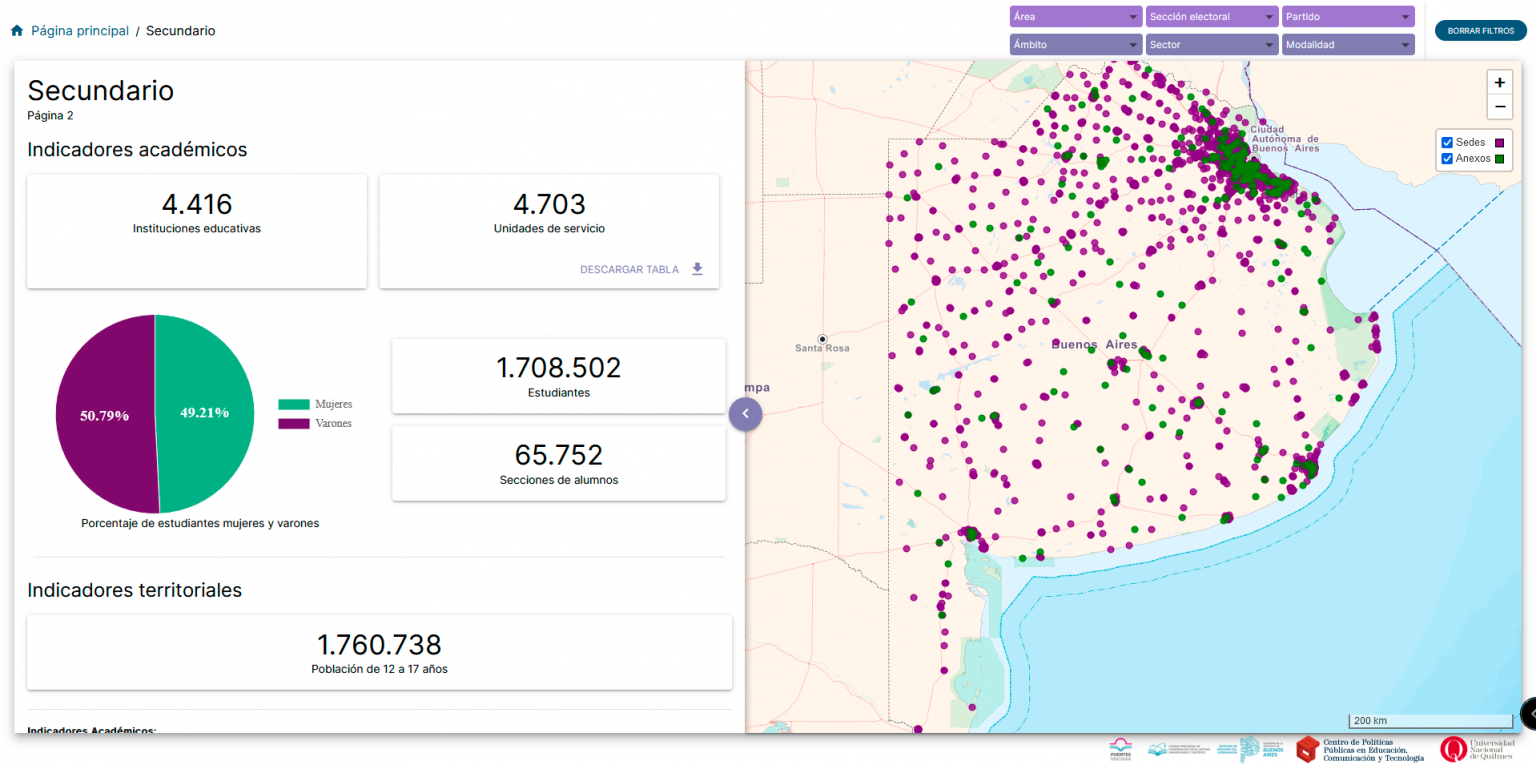Click the Puentes logo in footer
Screen dimensions: 1536x765
pos(1121,749)
